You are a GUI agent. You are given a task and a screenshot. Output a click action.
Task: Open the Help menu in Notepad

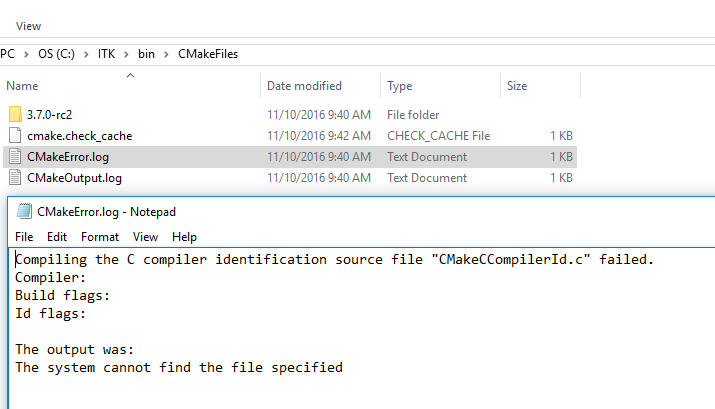pyautogui.click(x=184, y=237)
